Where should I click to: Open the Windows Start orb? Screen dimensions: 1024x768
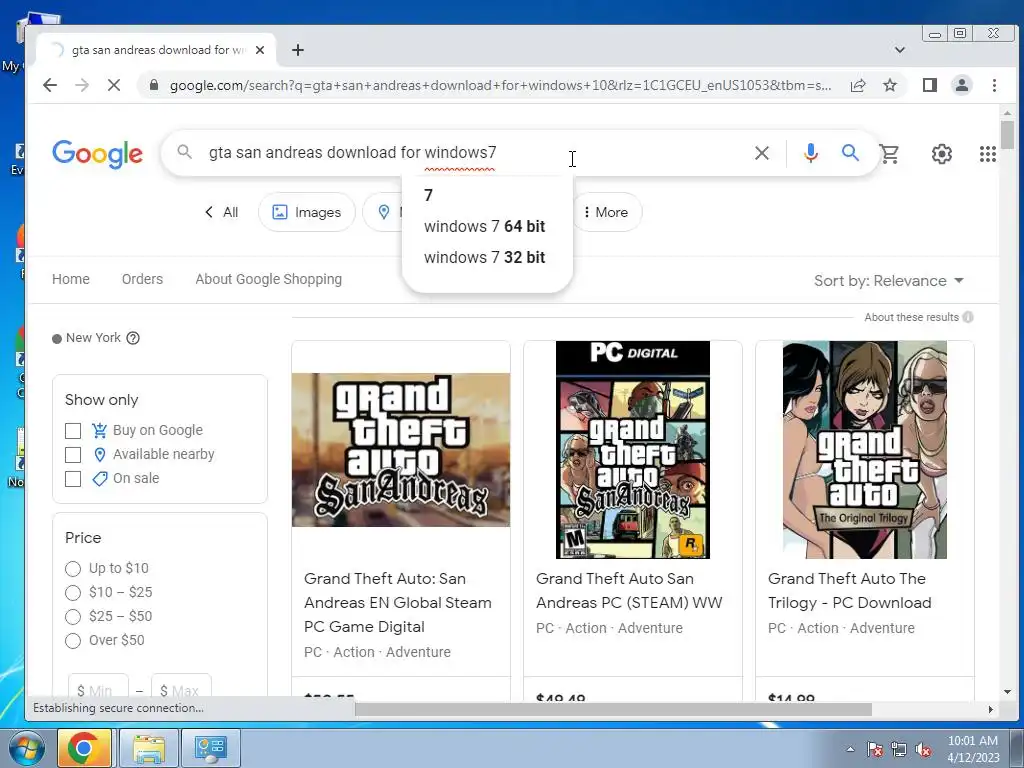click(27, 748)
